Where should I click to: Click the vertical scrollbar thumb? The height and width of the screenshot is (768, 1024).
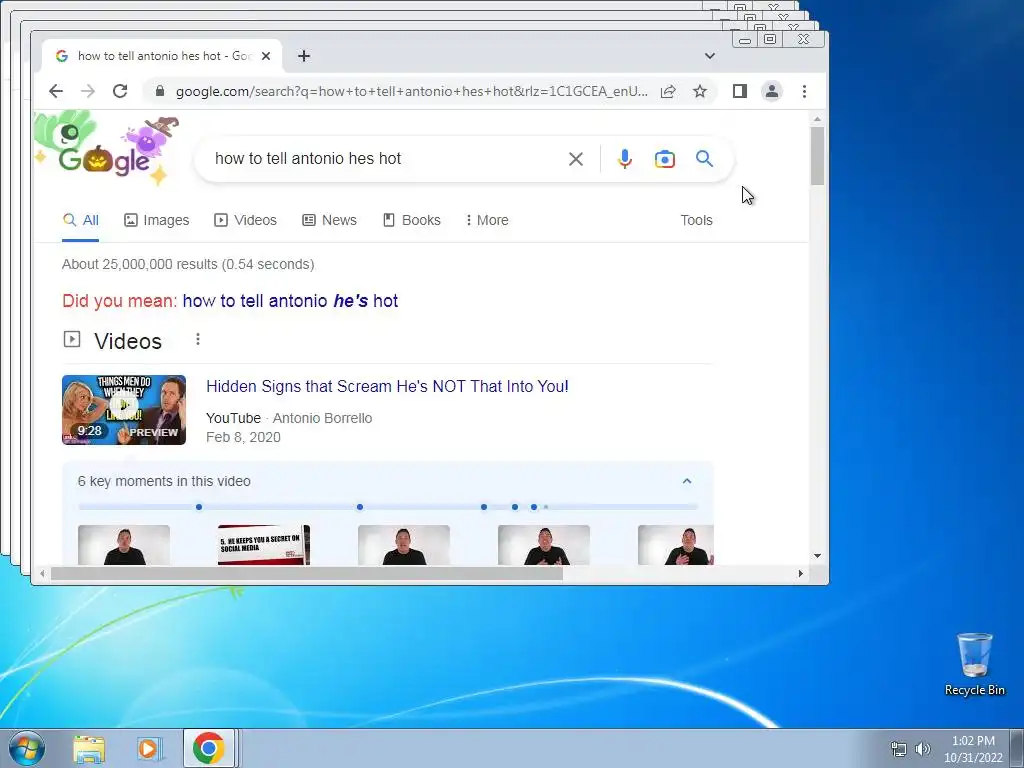[x=817, y=155]
